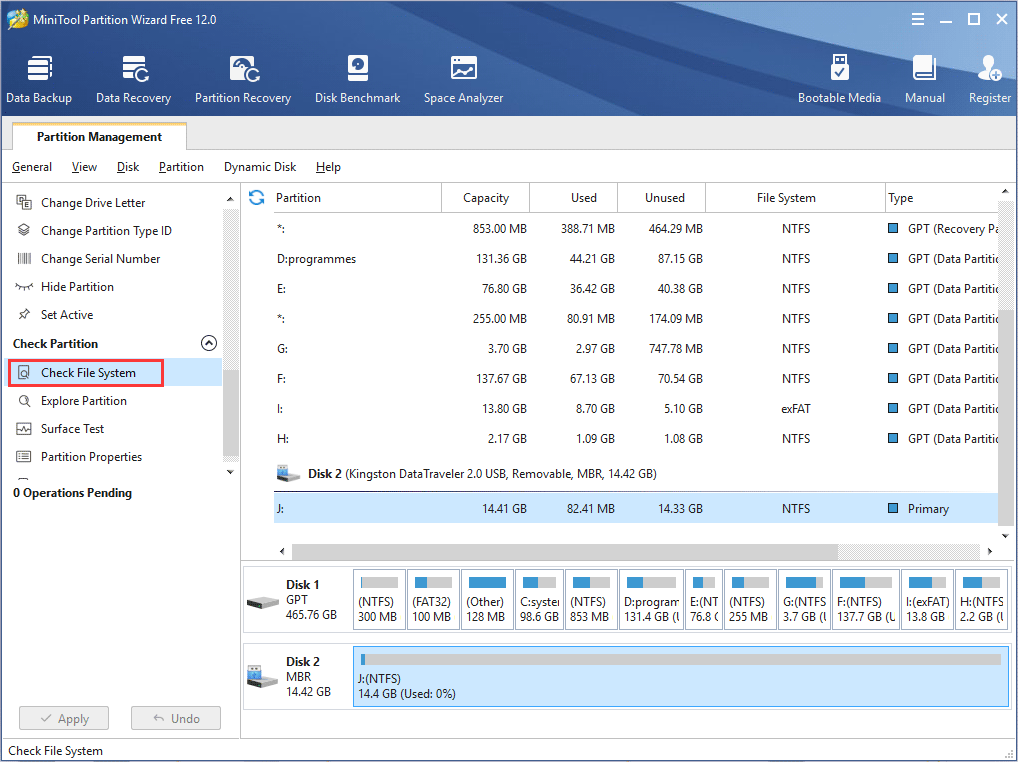
Task: Select the Disk 1 drive icon in the disk map
Action: [x=263, y=603]
